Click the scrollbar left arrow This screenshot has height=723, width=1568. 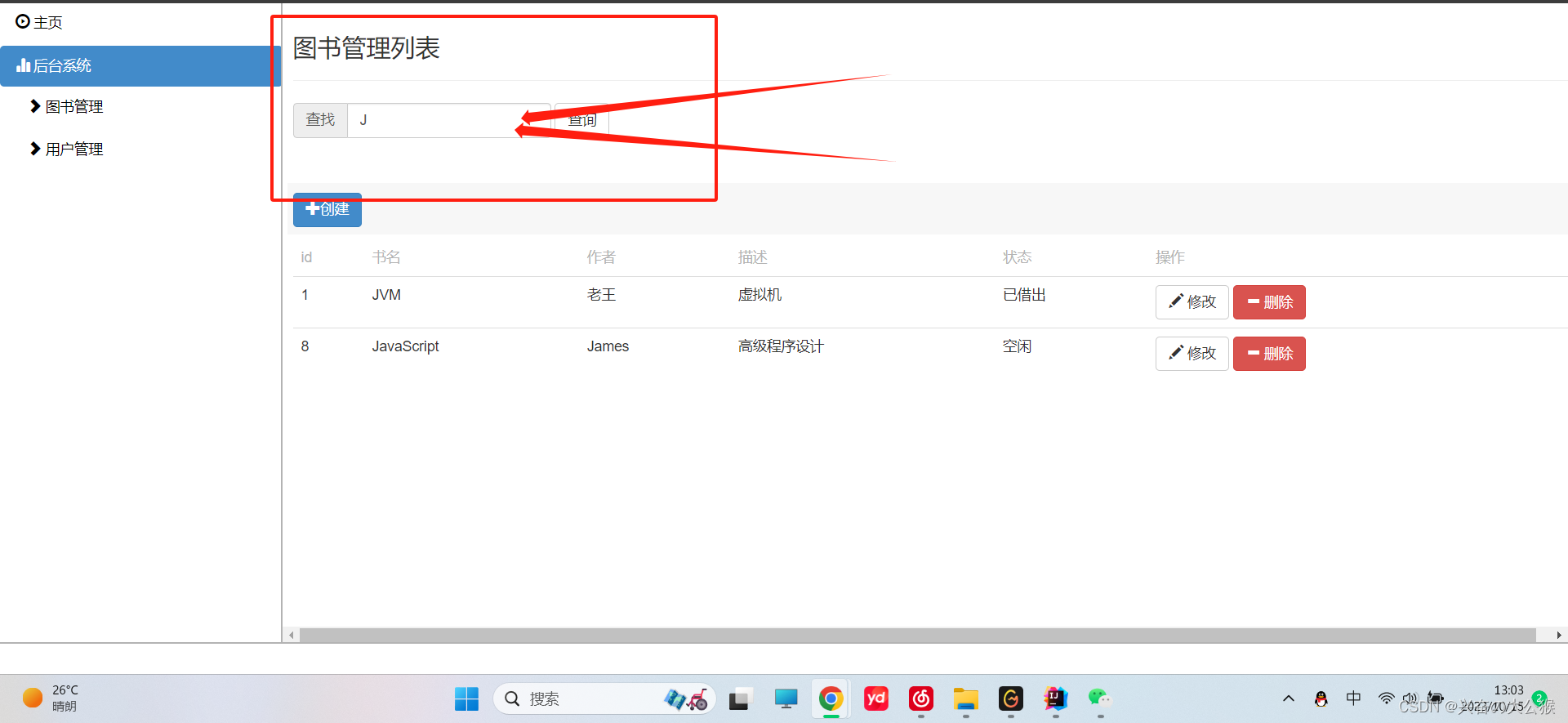(x=292, y=635)
